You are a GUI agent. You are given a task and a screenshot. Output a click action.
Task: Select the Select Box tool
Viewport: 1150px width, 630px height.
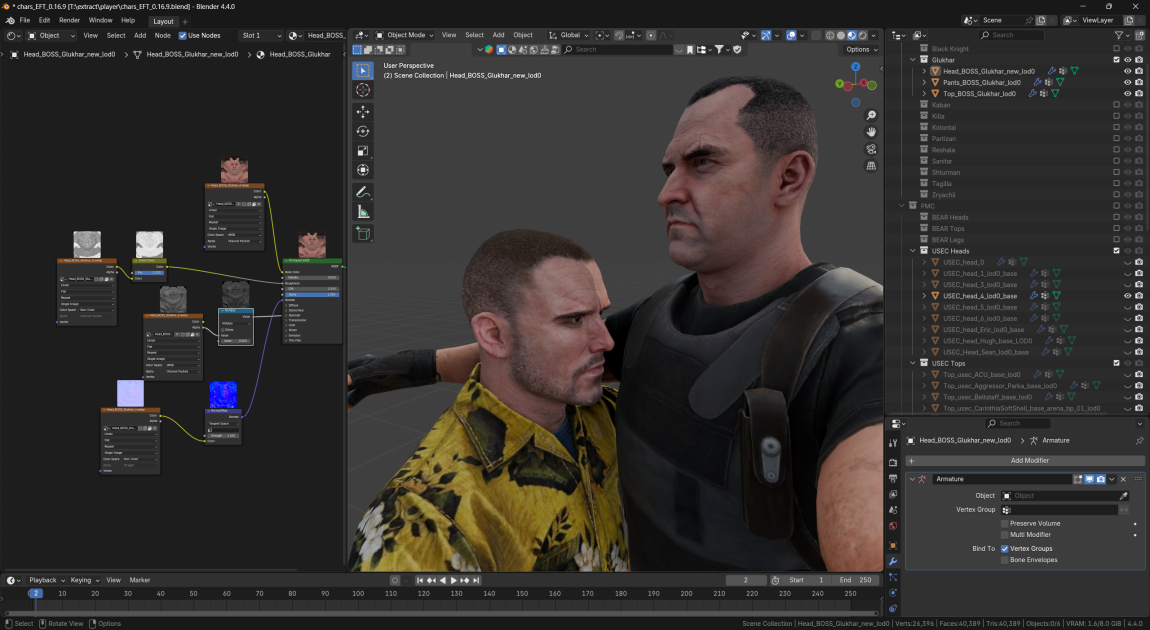(x=362, y=70)
